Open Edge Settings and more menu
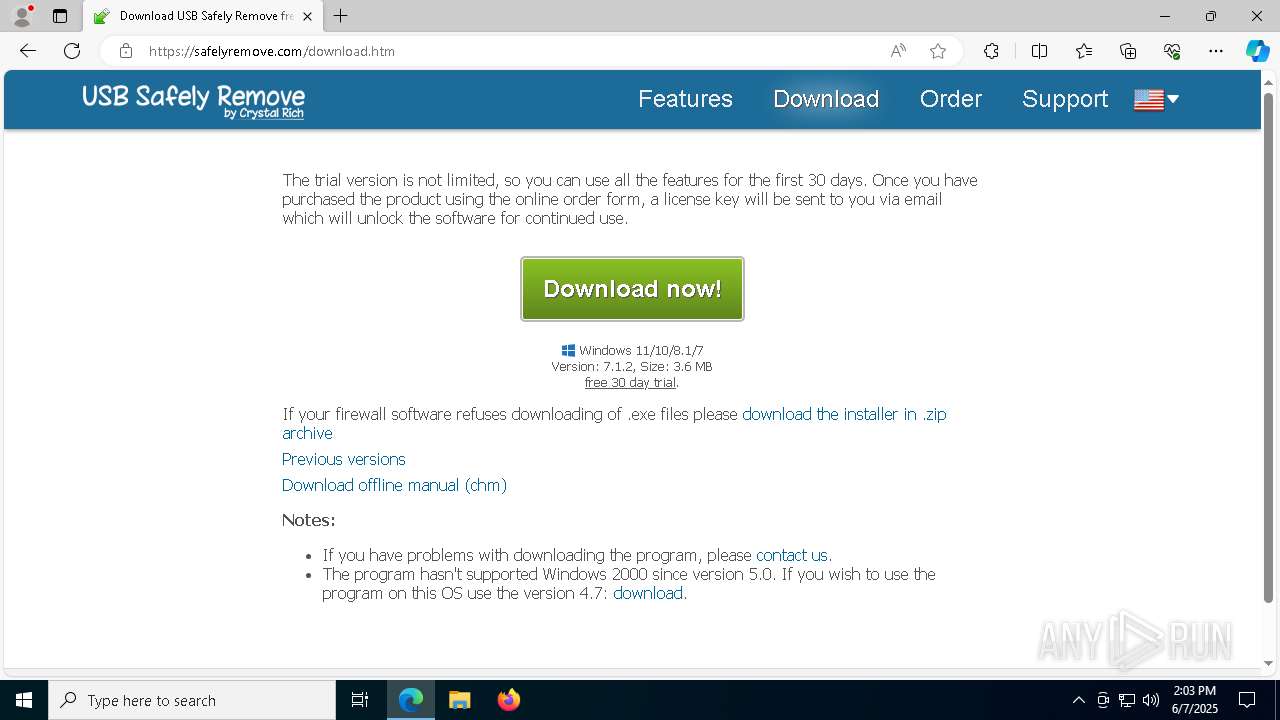 1216,51
